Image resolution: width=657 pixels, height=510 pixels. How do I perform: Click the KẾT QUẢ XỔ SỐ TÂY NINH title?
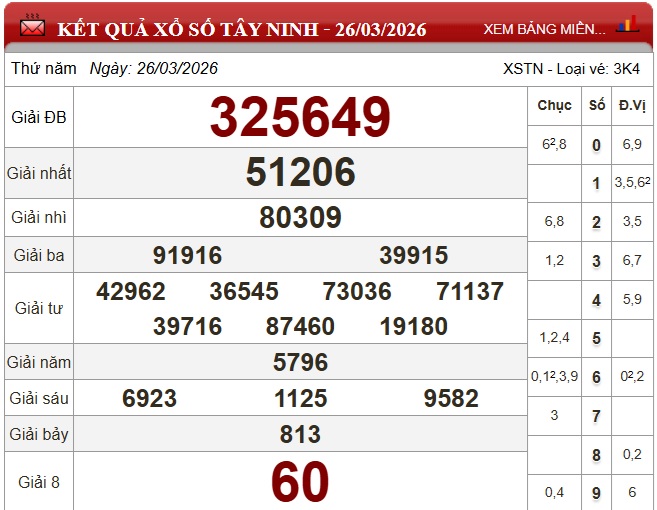click(x=242, y=29)
